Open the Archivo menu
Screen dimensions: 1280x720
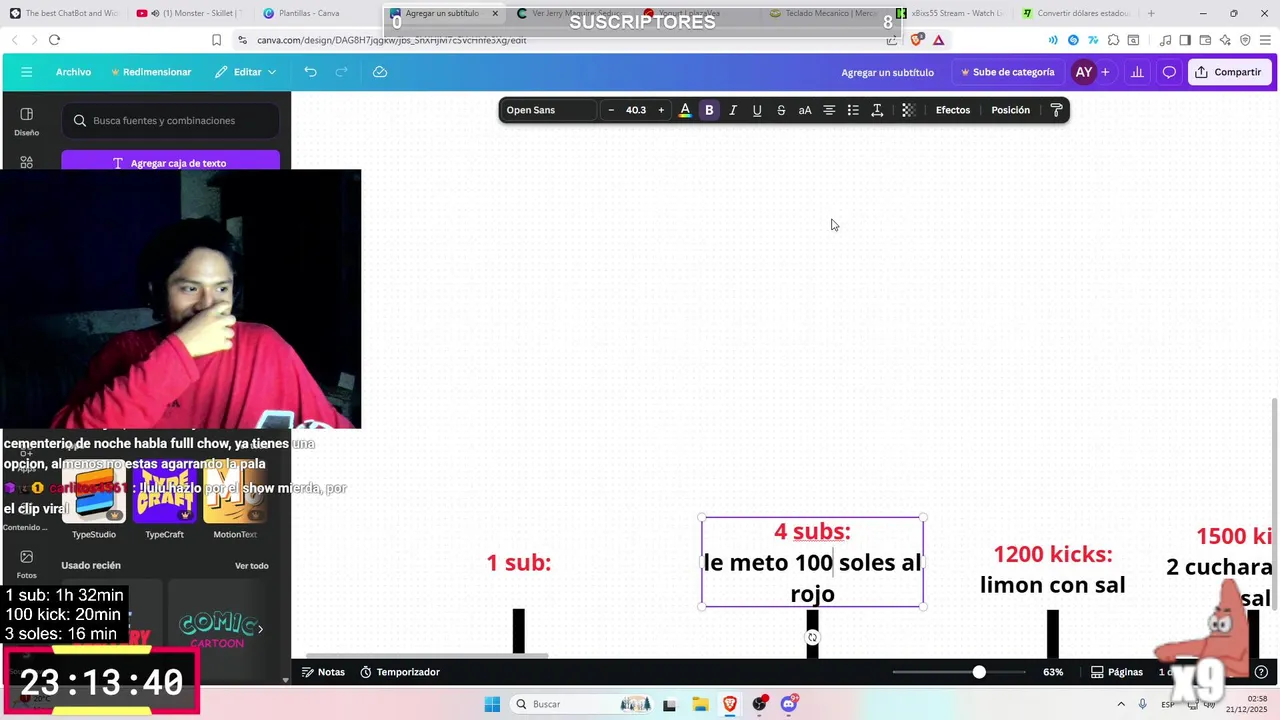pyautogui.click(x=73, y=72)
